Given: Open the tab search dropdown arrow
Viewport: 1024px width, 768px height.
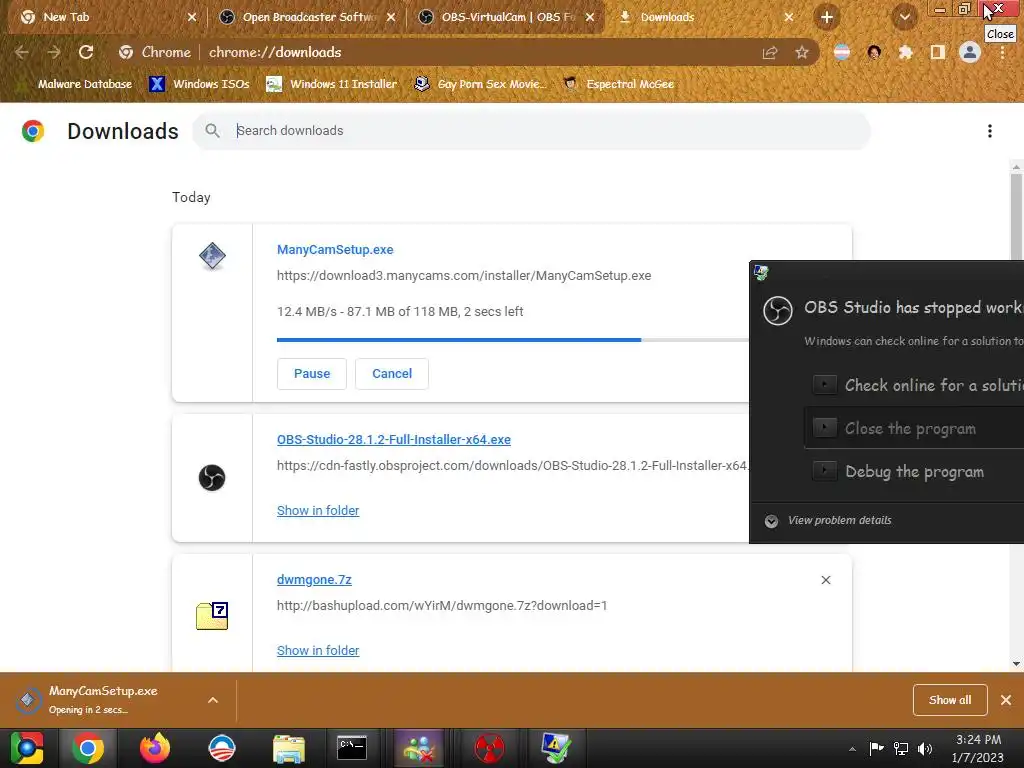Looking at the screenshot, I should (x=904, y=18).
